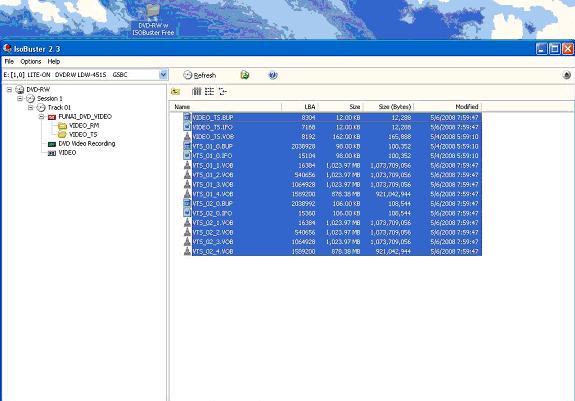Open the drive selection dropdown arrow
Viewport: 575px width, 401px height.
pyautogui.click(x=163, y=75)
